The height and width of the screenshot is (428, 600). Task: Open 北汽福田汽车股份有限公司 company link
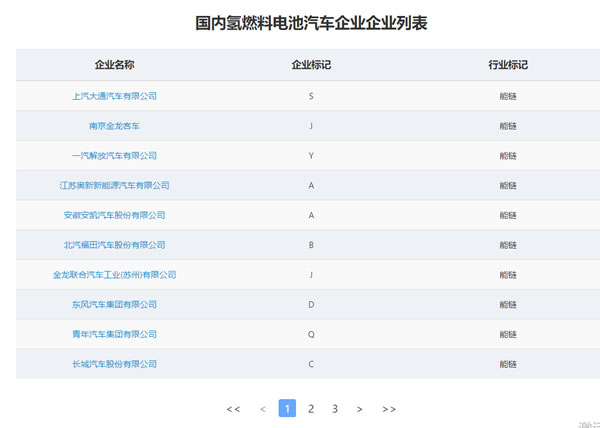(x=114, y=245)
